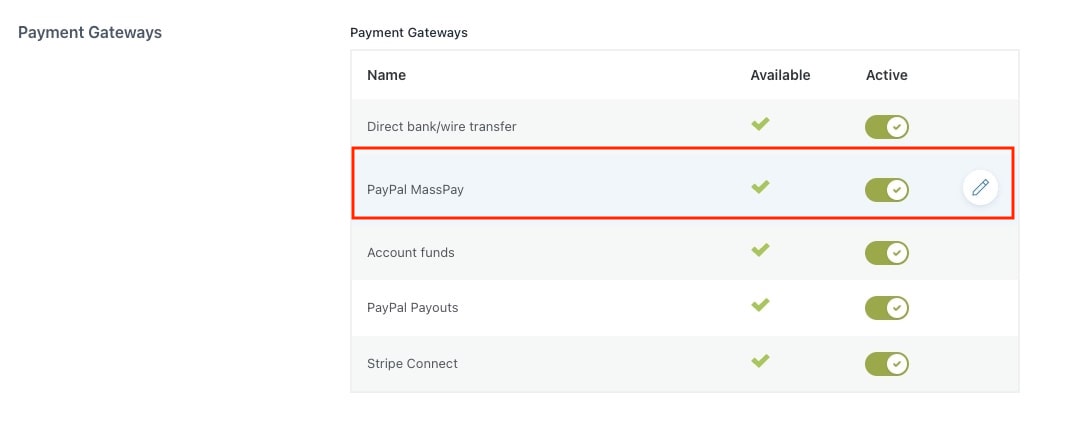The image size is (1074, 442).
Task: Click the Available checkmark for Account funds
Action: click(760, 250)
